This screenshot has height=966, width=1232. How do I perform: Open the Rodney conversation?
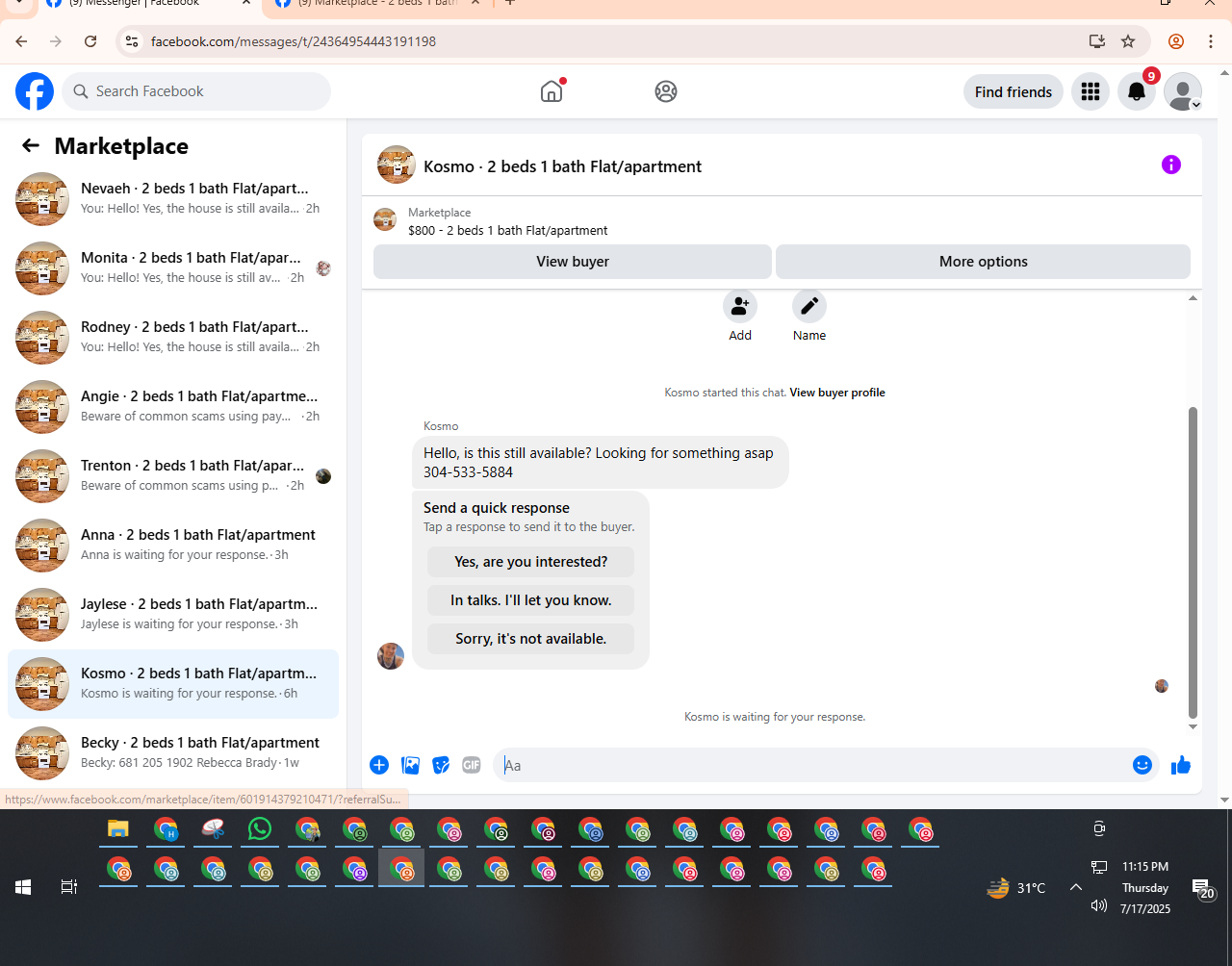173,338
